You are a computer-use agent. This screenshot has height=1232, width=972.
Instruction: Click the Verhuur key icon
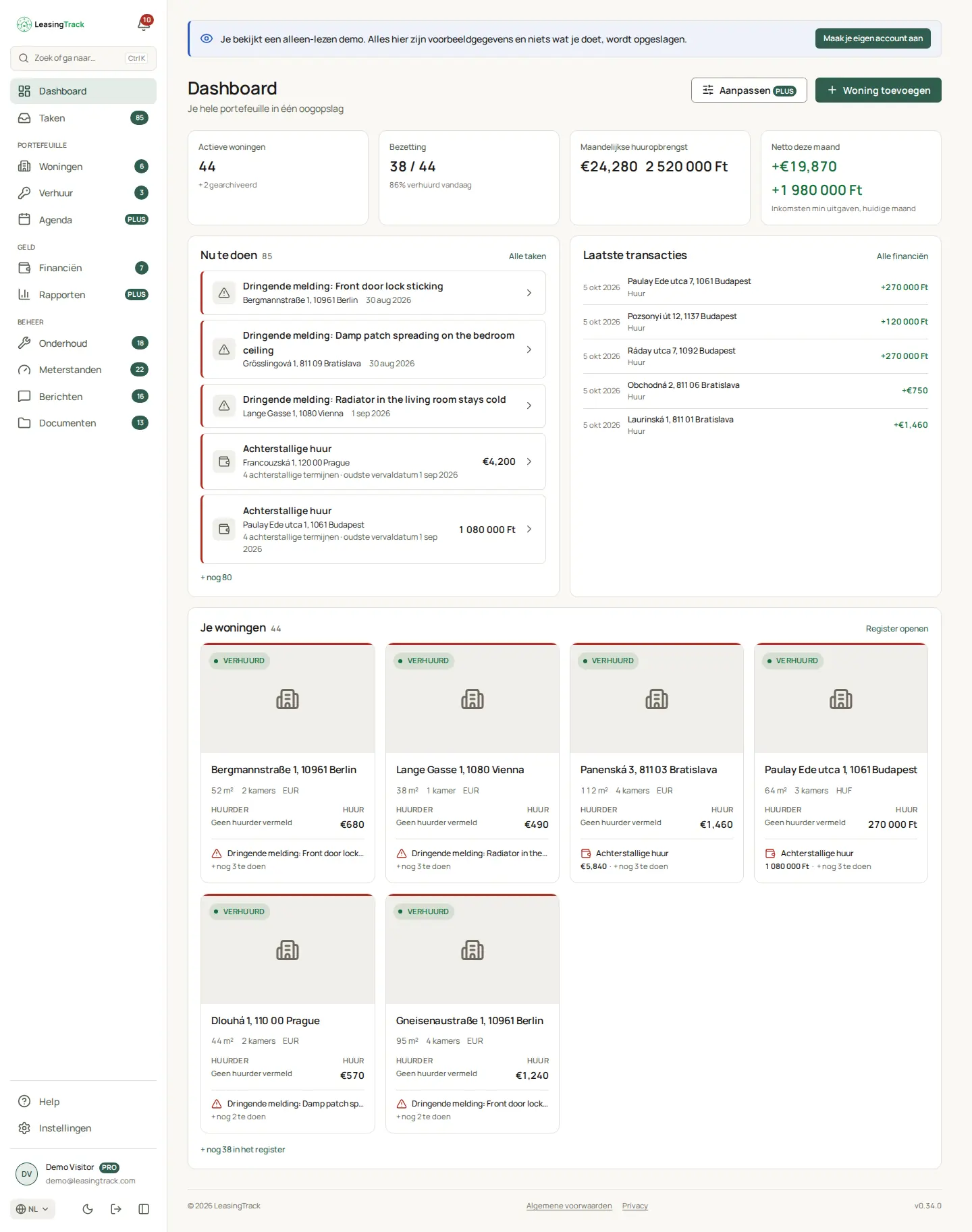24,193
